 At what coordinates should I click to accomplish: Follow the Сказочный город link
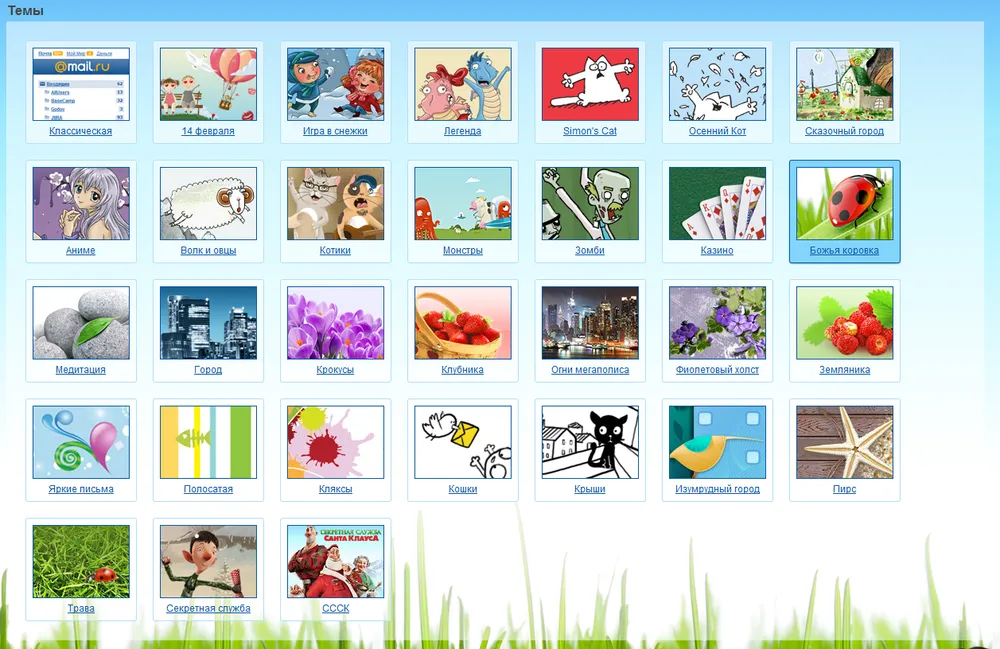click(x=844, y=131)
